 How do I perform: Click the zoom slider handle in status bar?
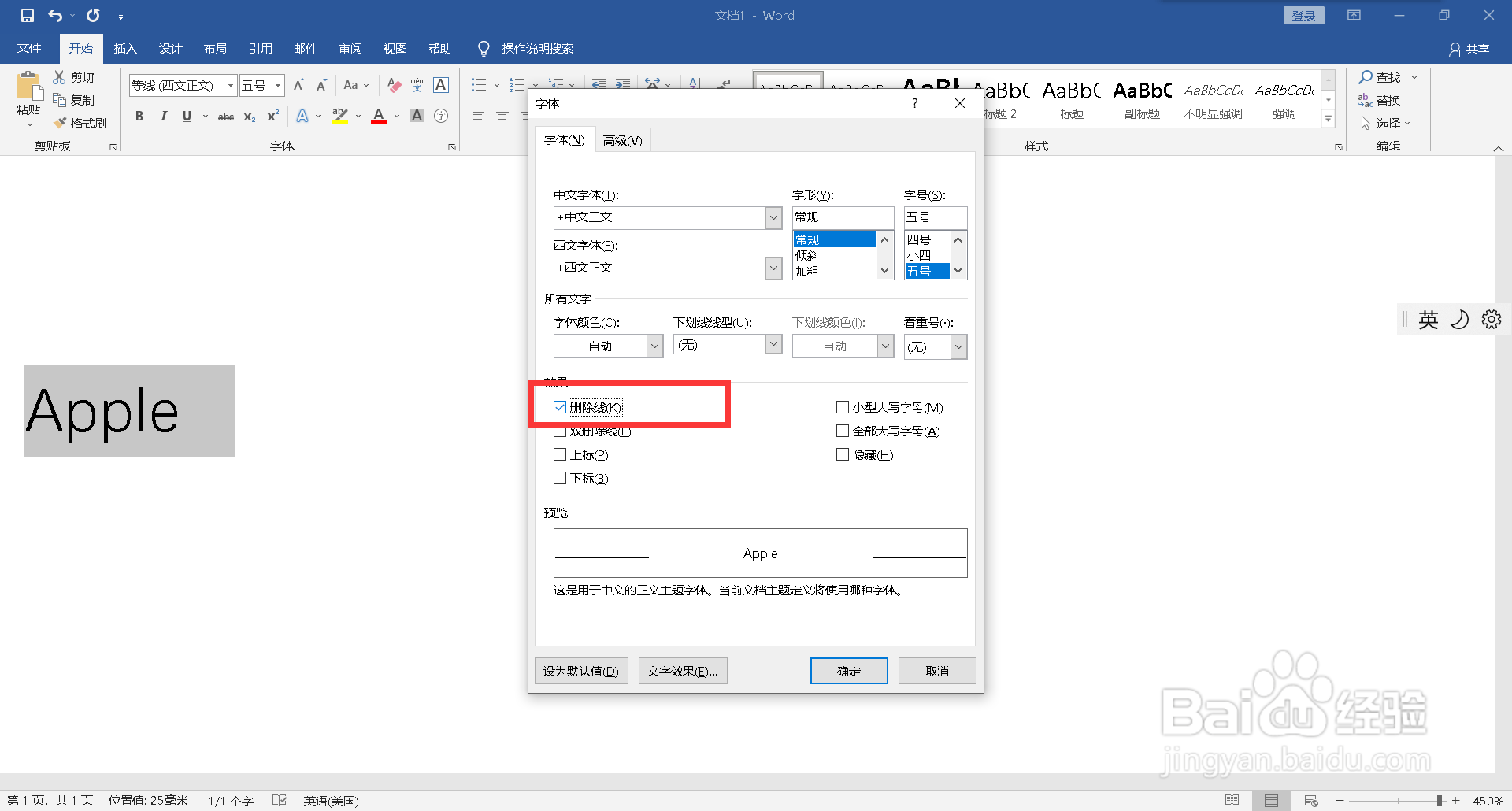[1440, 801]
